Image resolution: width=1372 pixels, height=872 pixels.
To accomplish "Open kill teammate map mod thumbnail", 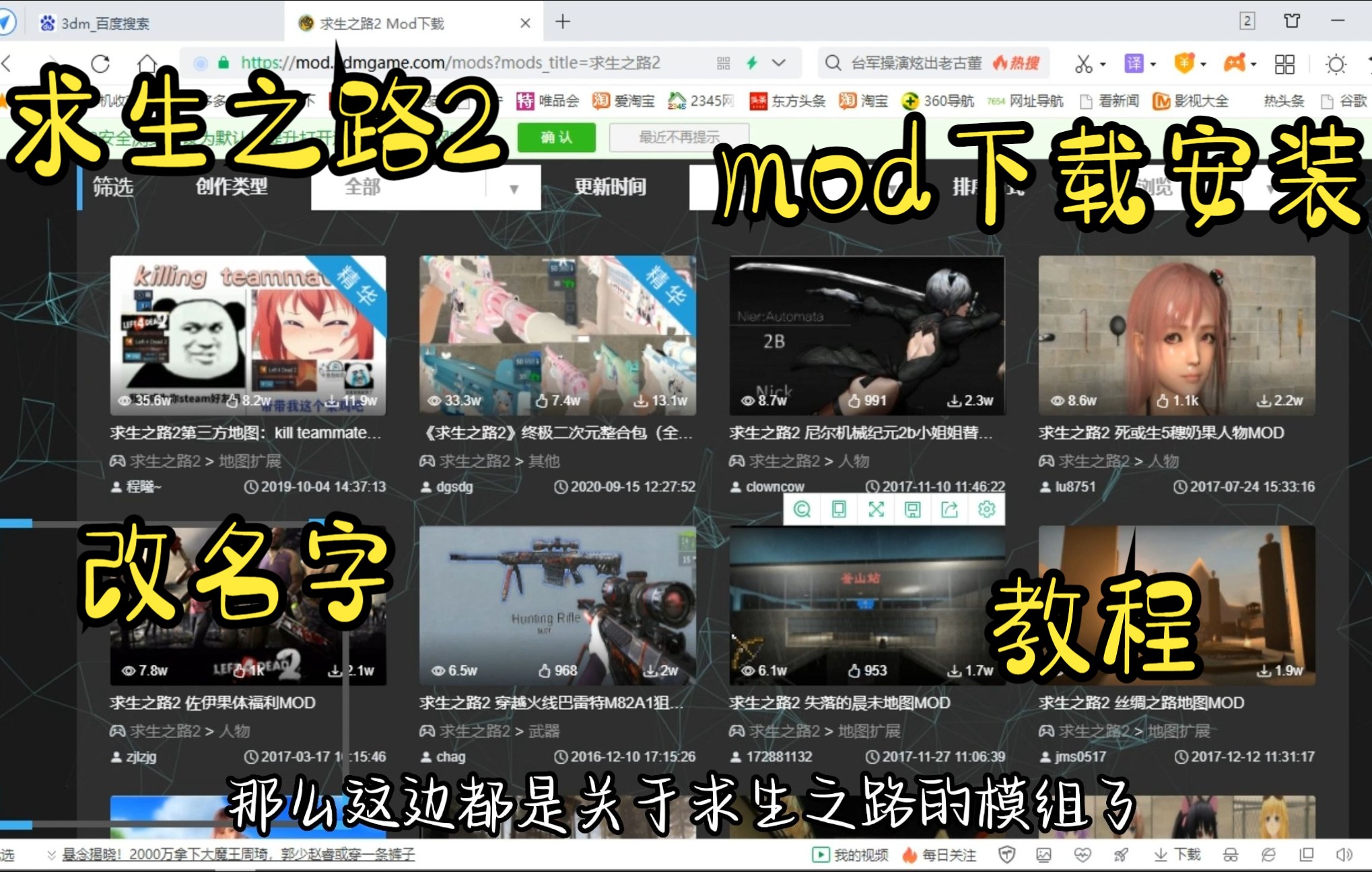I will click(248, 335).
